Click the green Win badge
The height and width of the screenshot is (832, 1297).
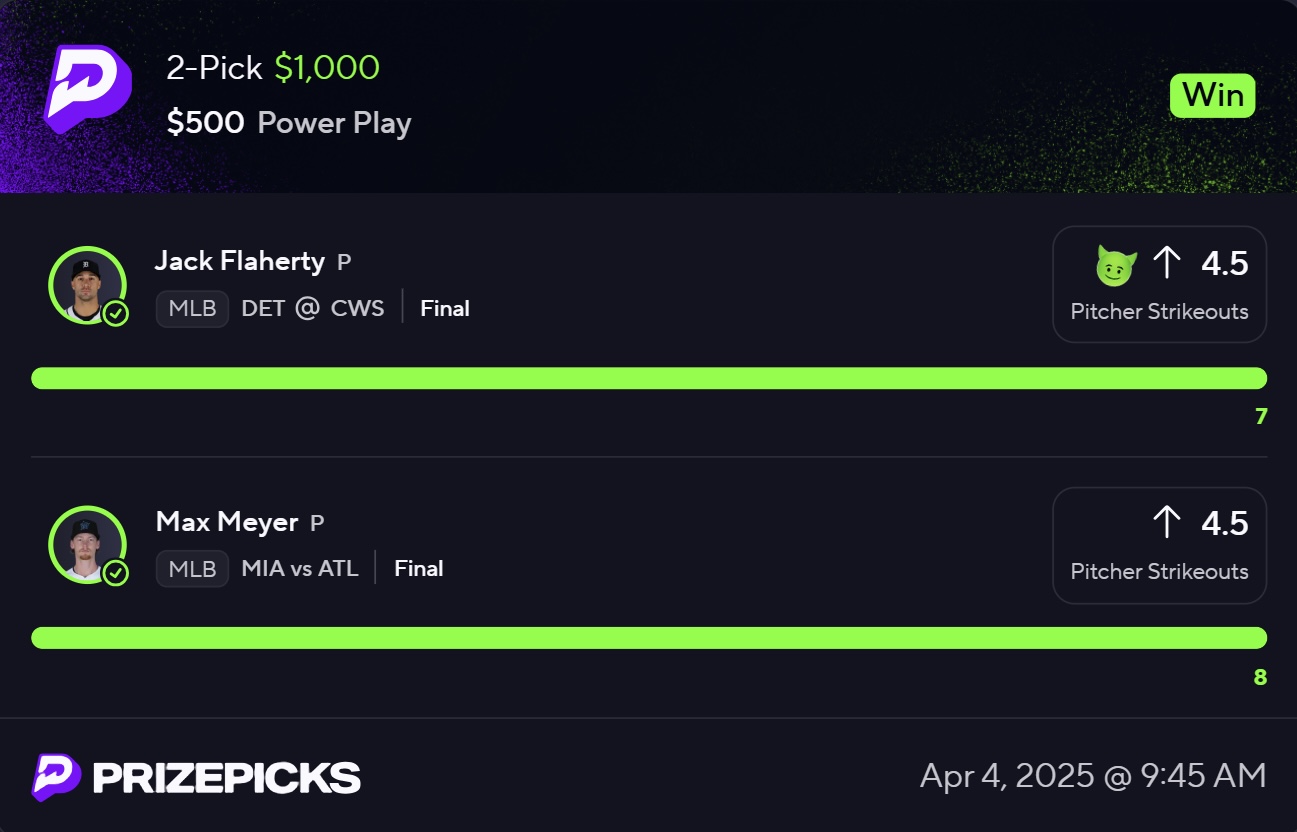coord(1212,95)
